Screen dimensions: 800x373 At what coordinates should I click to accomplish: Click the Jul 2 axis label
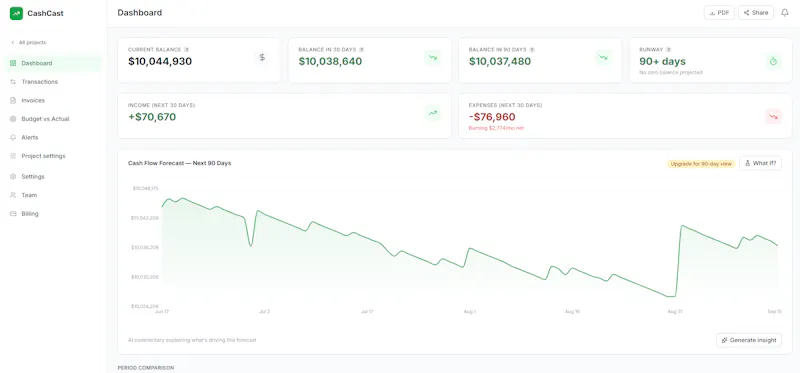[264, 311]
